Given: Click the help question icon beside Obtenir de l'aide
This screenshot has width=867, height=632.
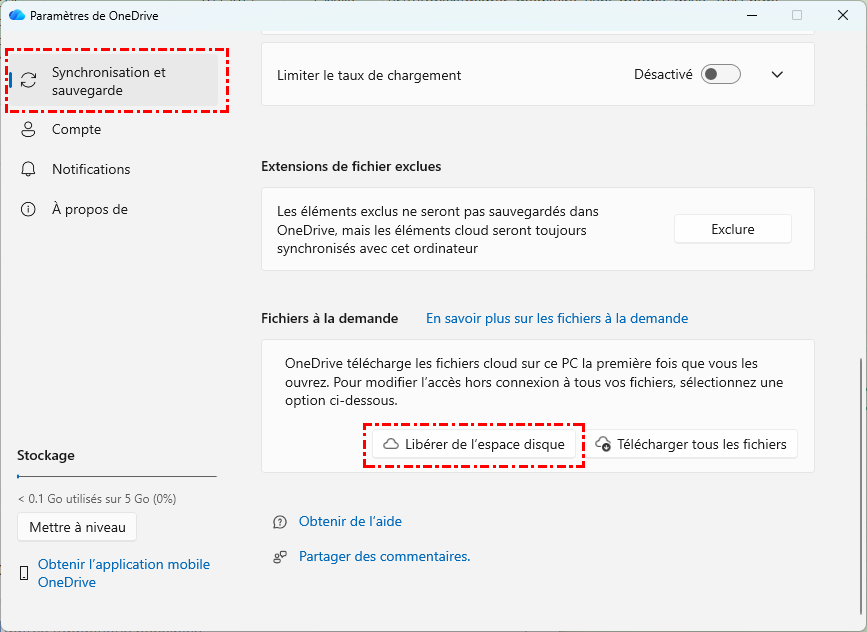Looking at the screenshot, I should point(280,522).
